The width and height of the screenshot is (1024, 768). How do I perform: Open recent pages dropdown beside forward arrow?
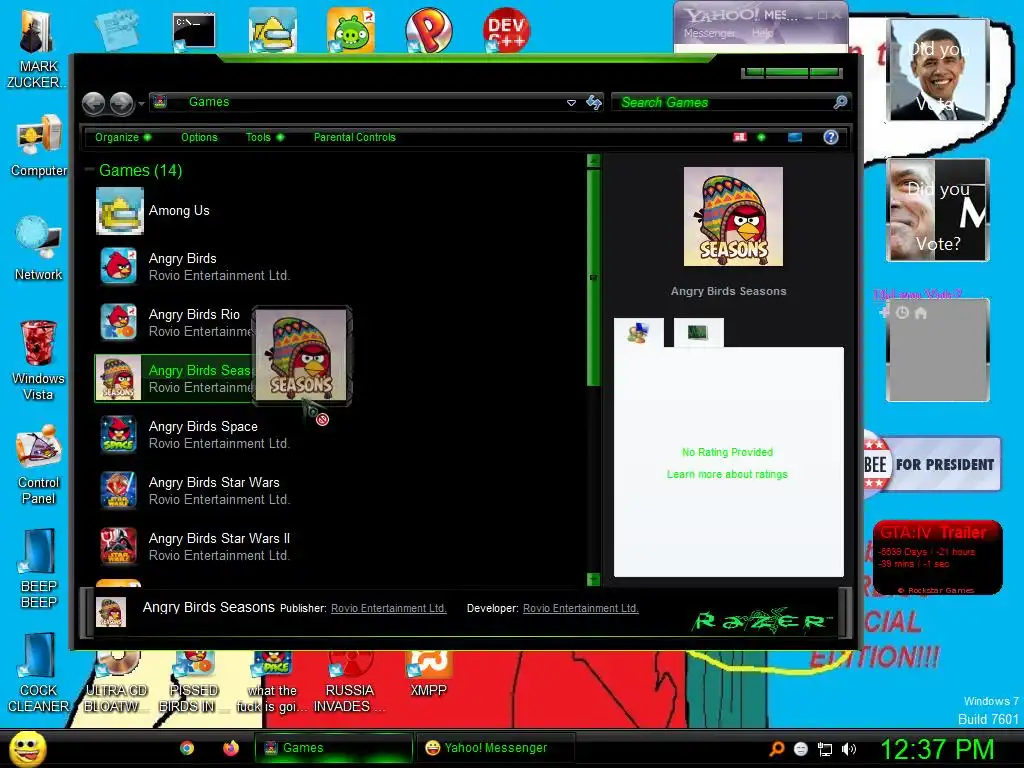pos(141,104)
